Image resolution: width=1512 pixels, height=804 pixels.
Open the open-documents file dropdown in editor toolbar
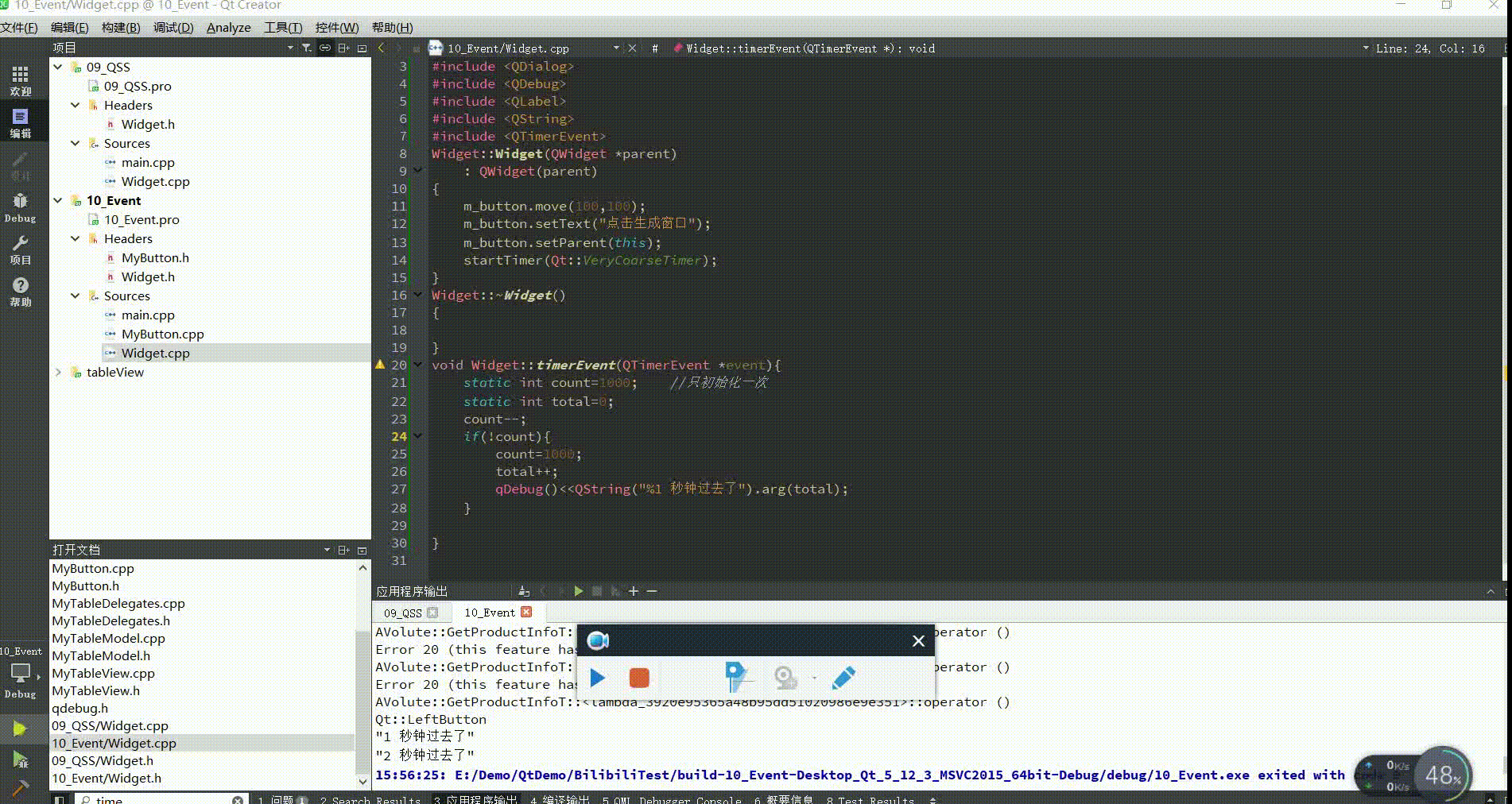click(x=616, y=48)
